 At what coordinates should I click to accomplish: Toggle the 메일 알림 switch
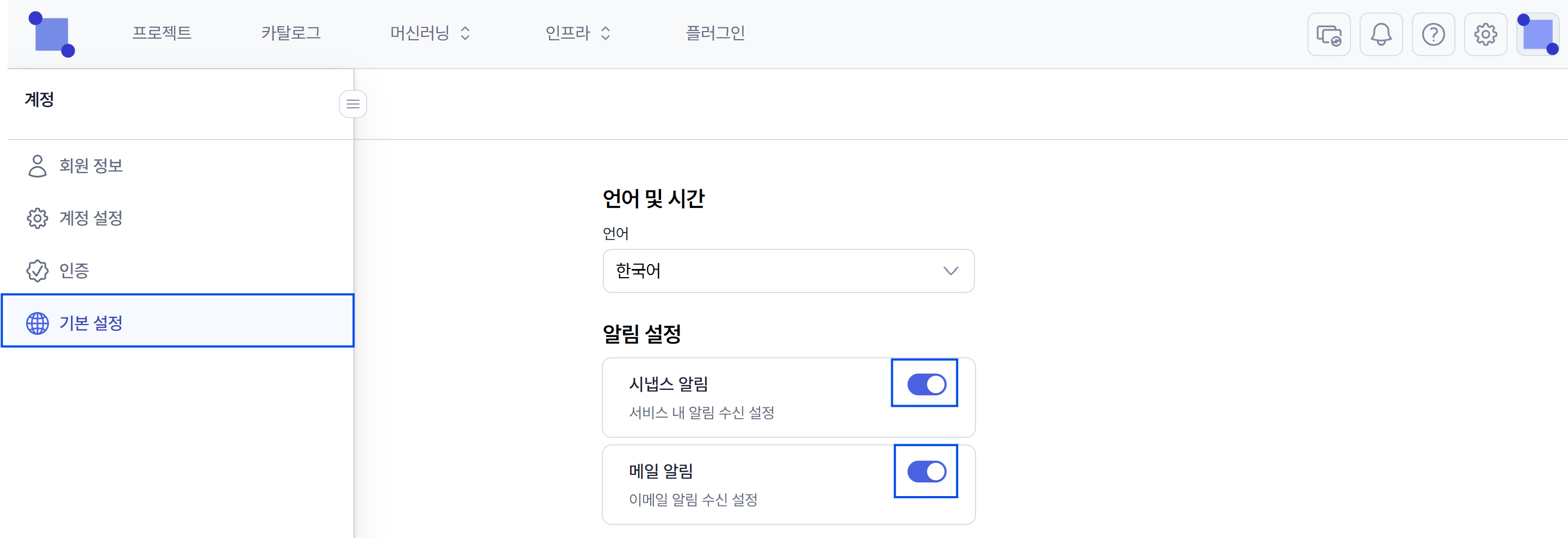coord(927,472)
